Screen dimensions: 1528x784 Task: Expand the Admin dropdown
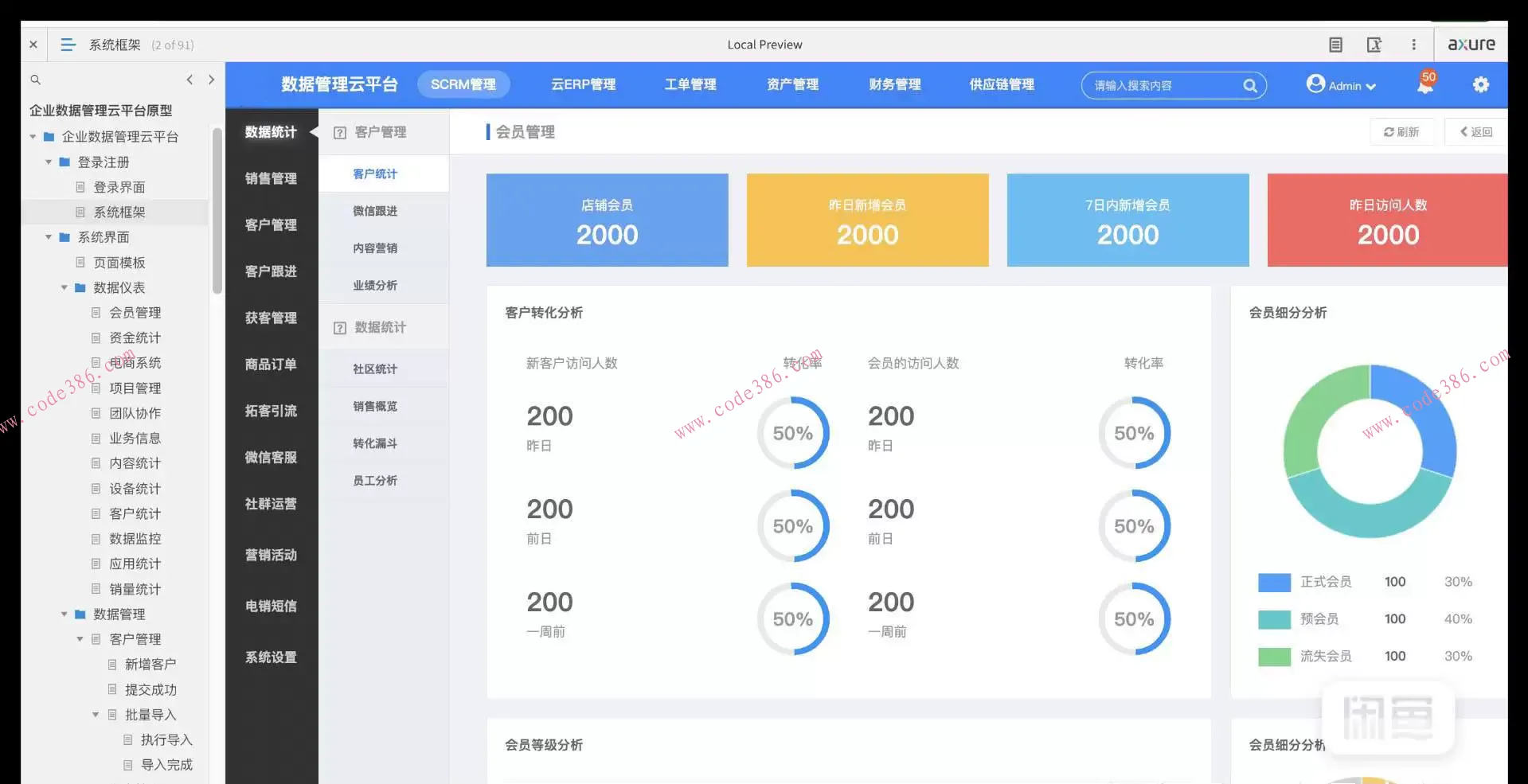point(1370,85)
